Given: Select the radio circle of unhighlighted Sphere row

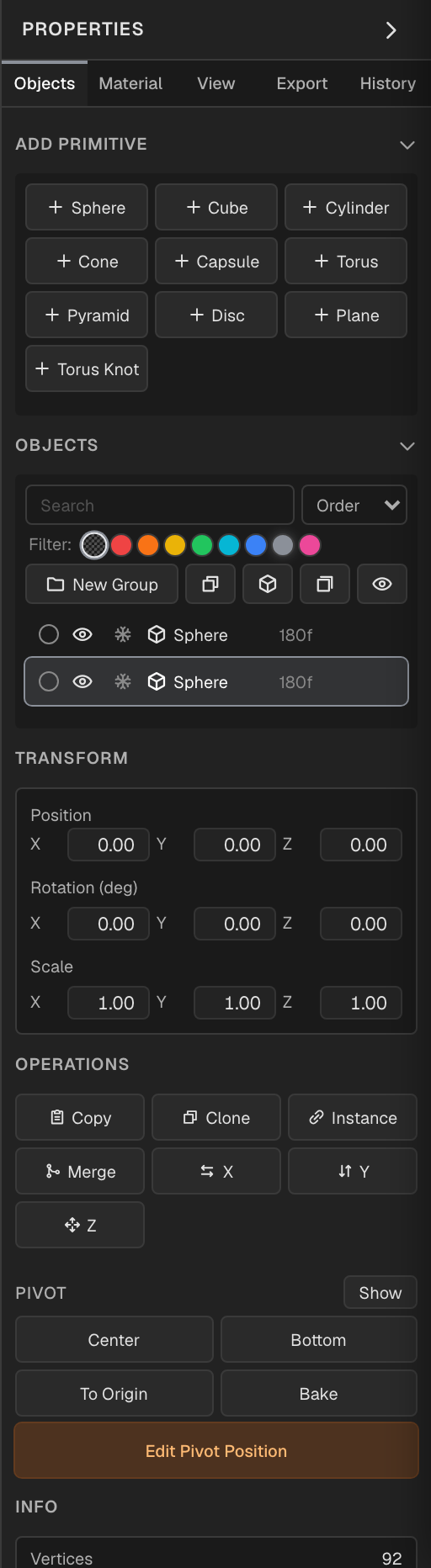Looking at the screenshot, I should pyautogui.click(x=49, y=634).
